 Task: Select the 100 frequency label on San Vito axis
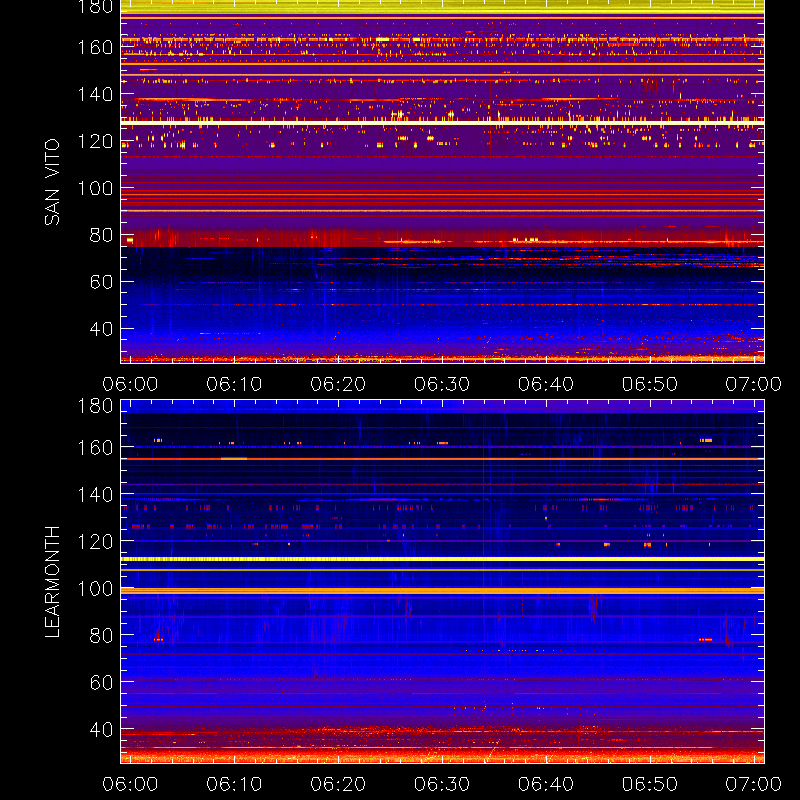[95, 188]
